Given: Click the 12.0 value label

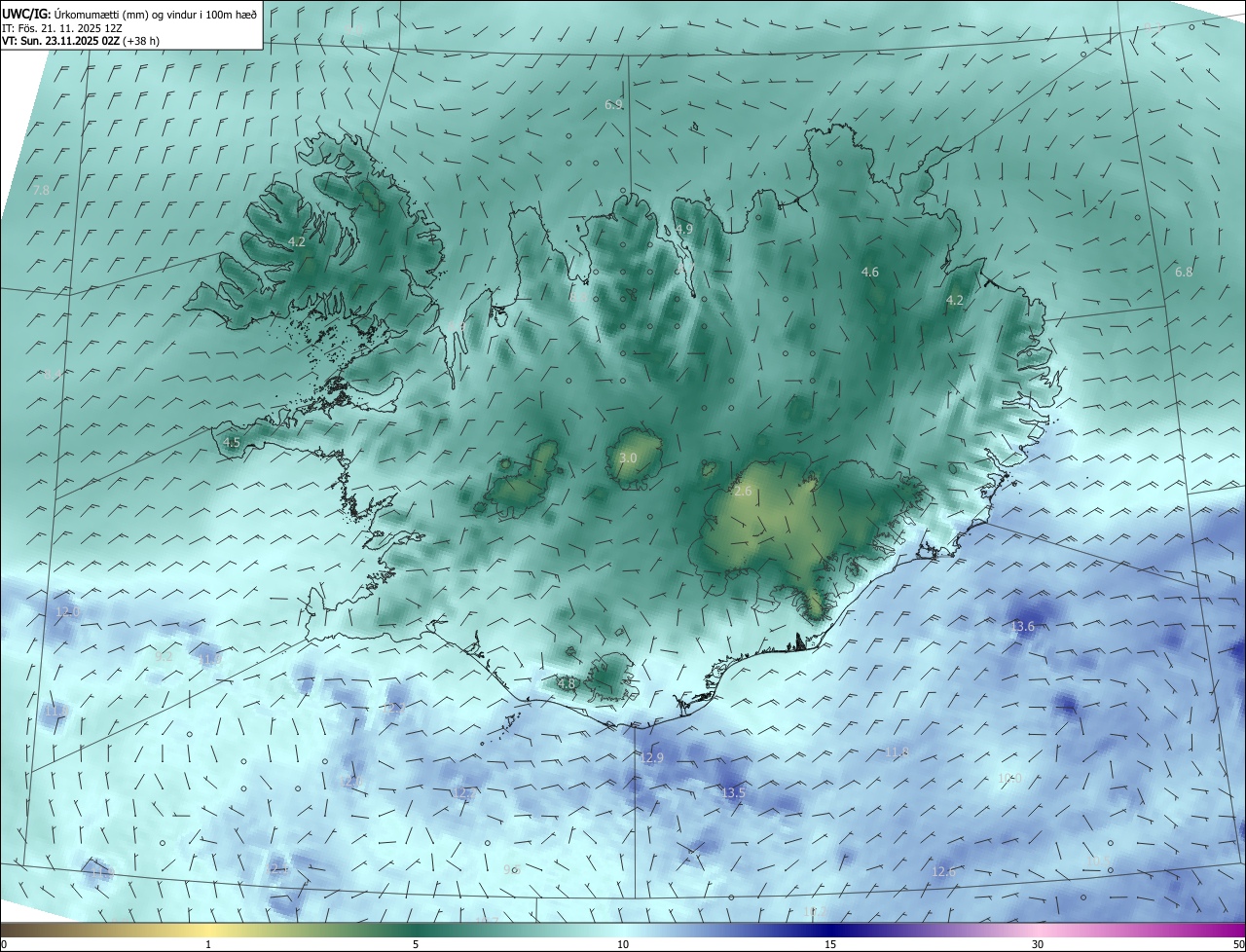Looking at the screenshot, I should click(66, 612).
